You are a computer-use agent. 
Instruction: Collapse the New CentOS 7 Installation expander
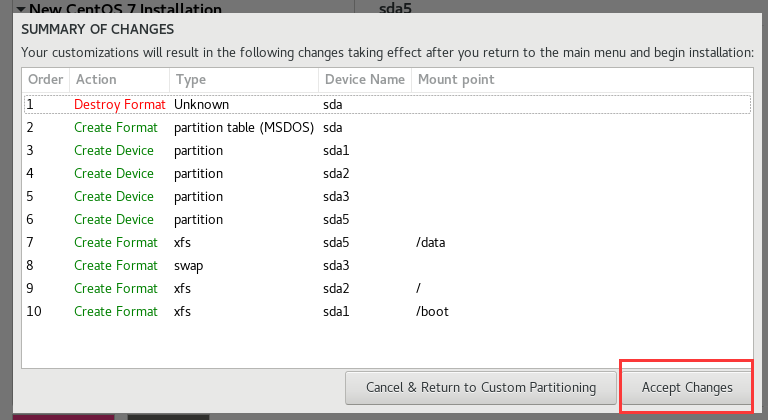[21, 7]
